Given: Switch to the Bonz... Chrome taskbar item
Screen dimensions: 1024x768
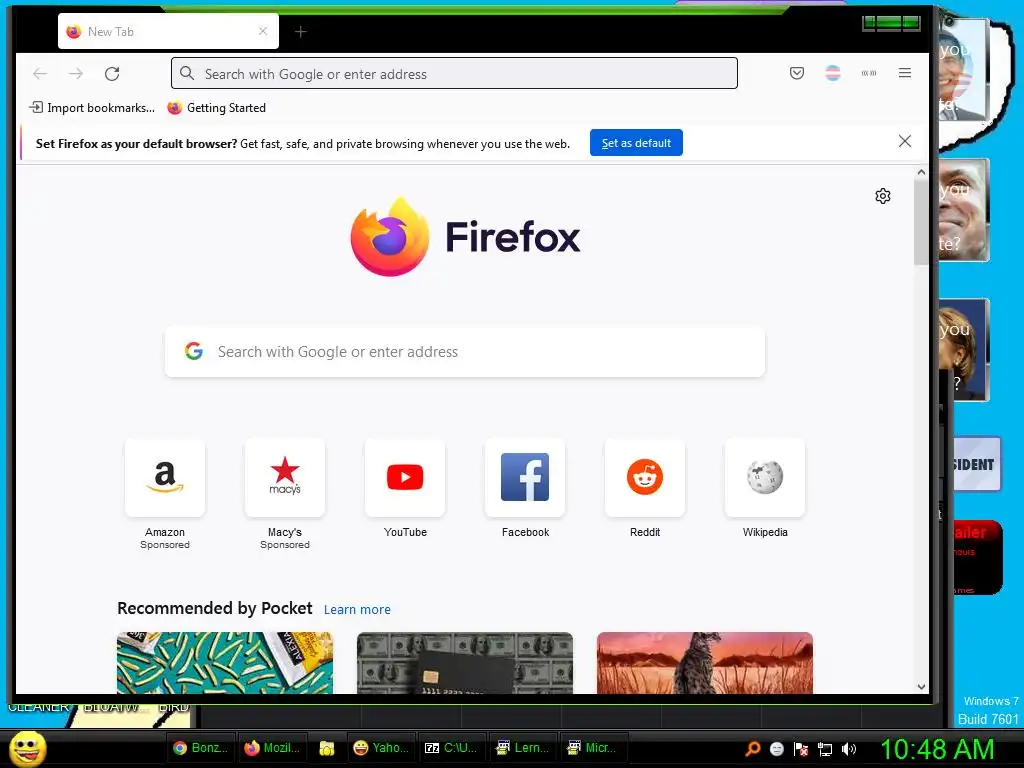Looking at the screenshot, I should pos(200,748).
